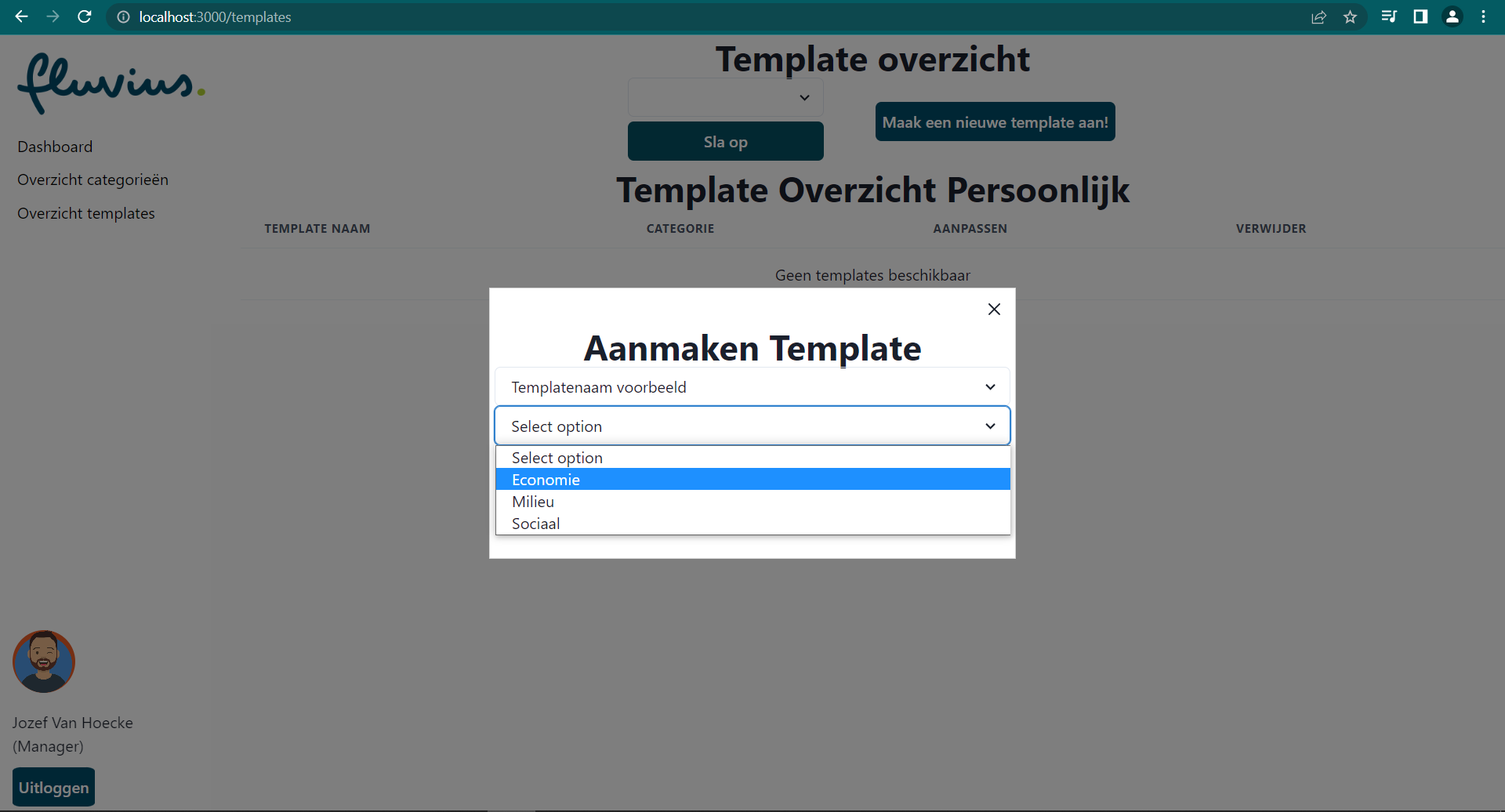Open the browser profile icon

[x=1452, y=16]
